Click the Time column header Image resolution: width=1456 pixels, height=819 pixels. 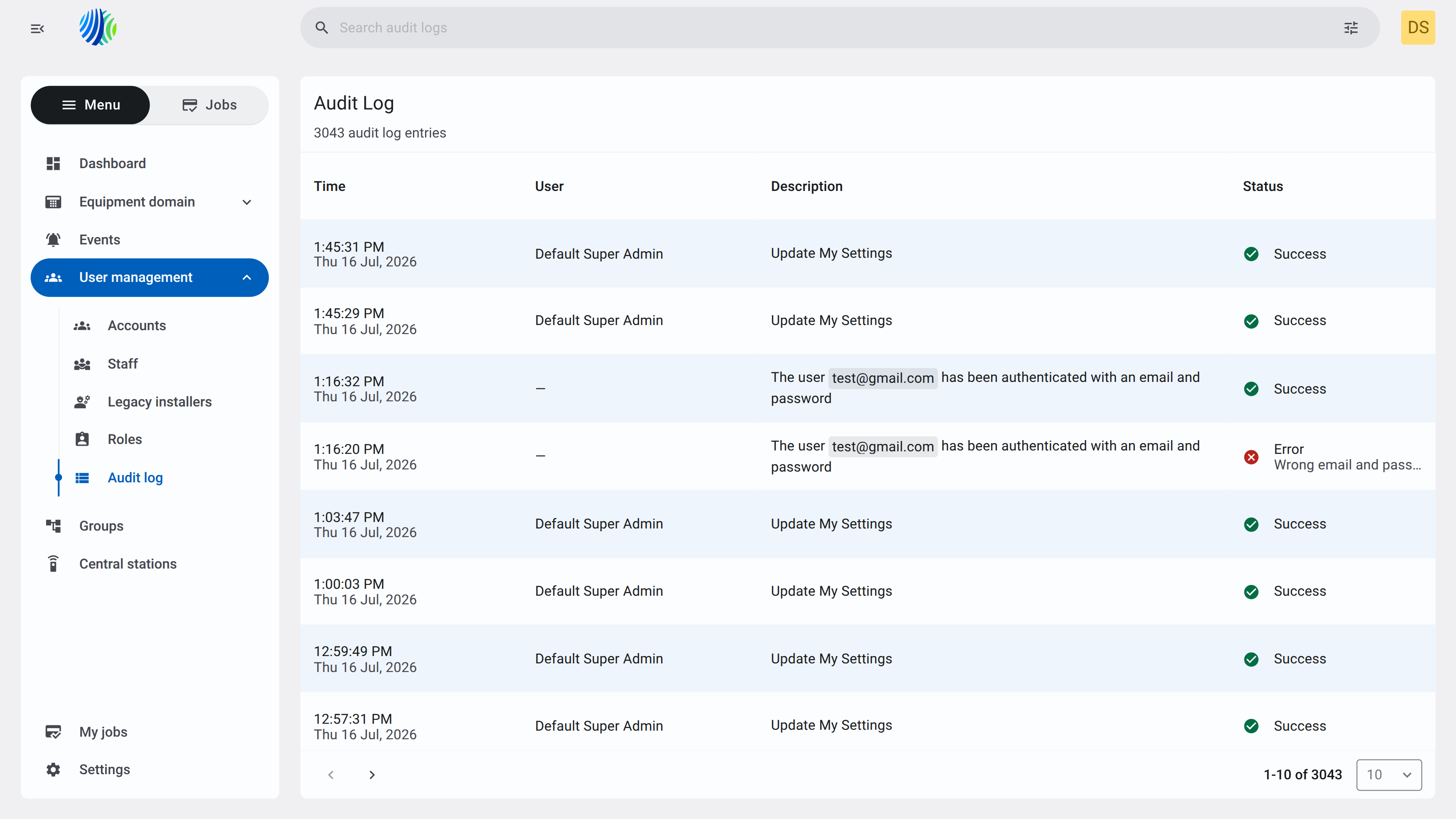330,187
